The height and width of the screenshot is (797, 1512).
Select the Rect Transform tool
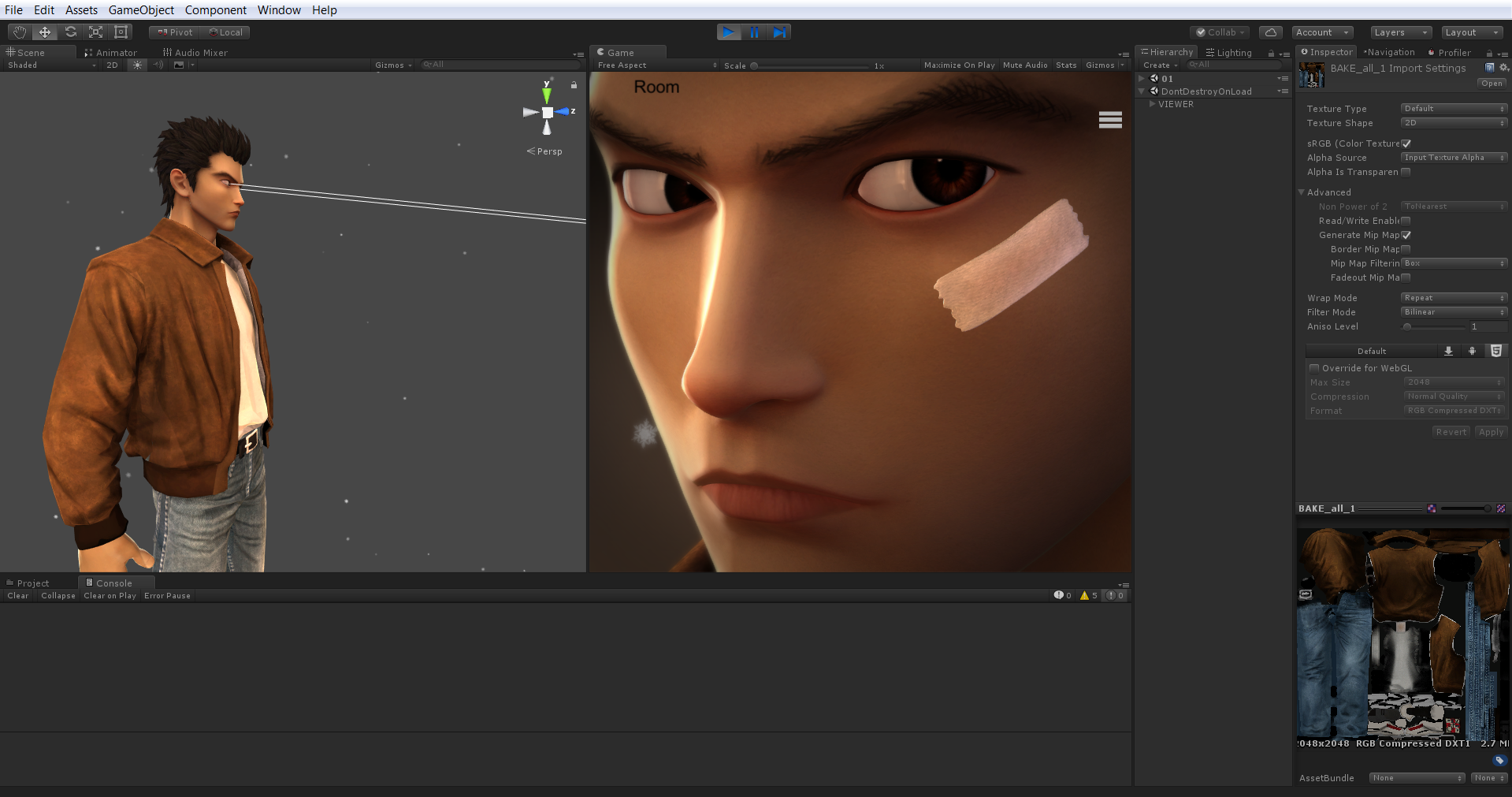click(x=121, y=32)
